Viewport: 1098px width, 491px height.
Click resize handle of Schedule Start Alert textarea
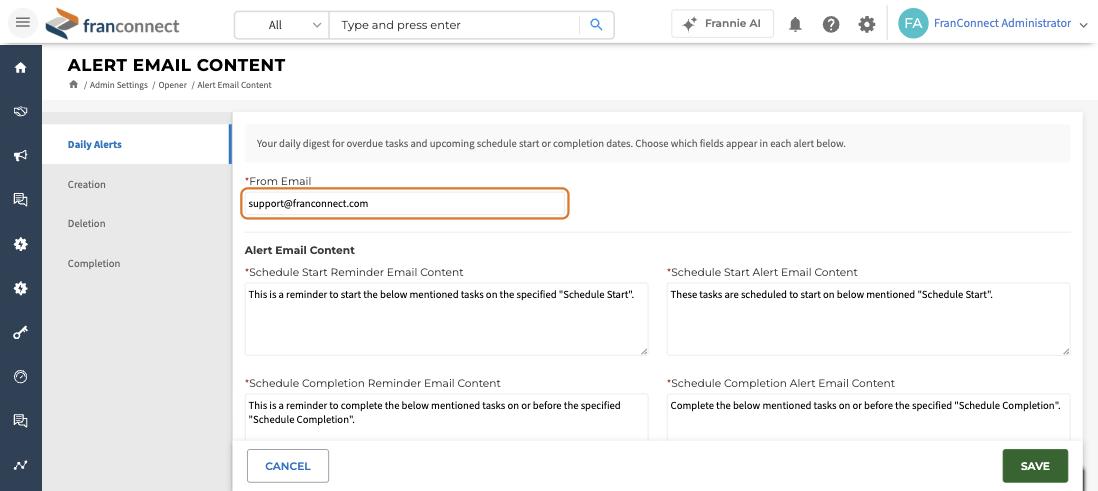coord(1065,350)
